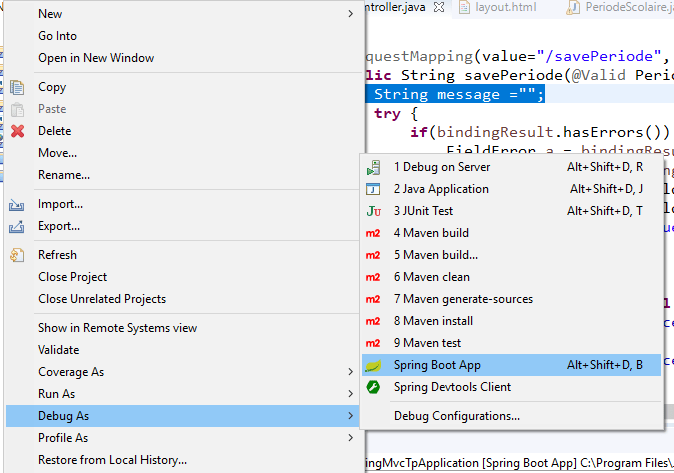Expand the Coverage As submenu arrow

(x=351, y=372)
